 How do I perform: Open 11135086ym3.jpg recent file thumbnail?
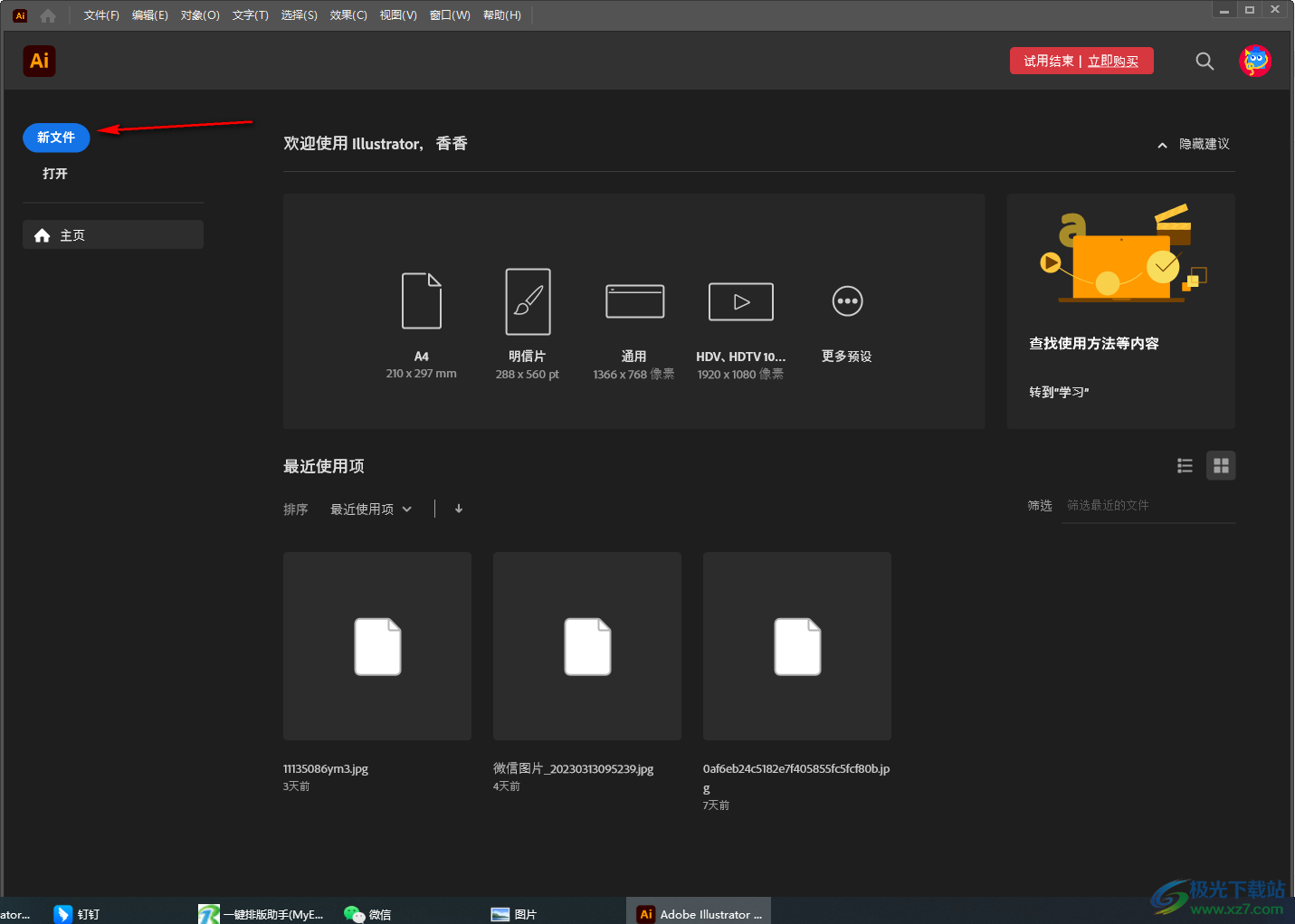(x=377, y=646)
